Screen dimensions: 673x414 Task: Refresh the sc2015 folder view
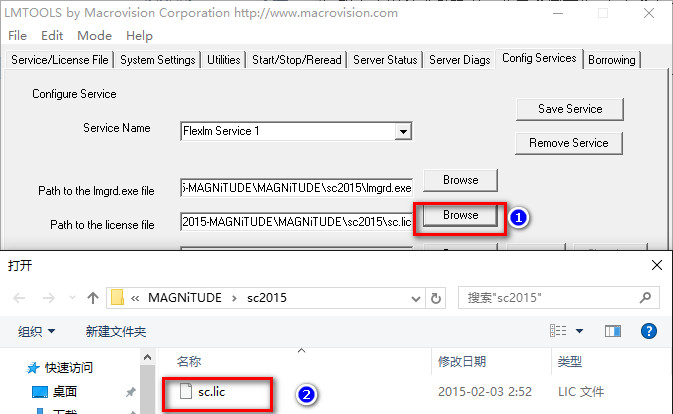coord(436,298)
